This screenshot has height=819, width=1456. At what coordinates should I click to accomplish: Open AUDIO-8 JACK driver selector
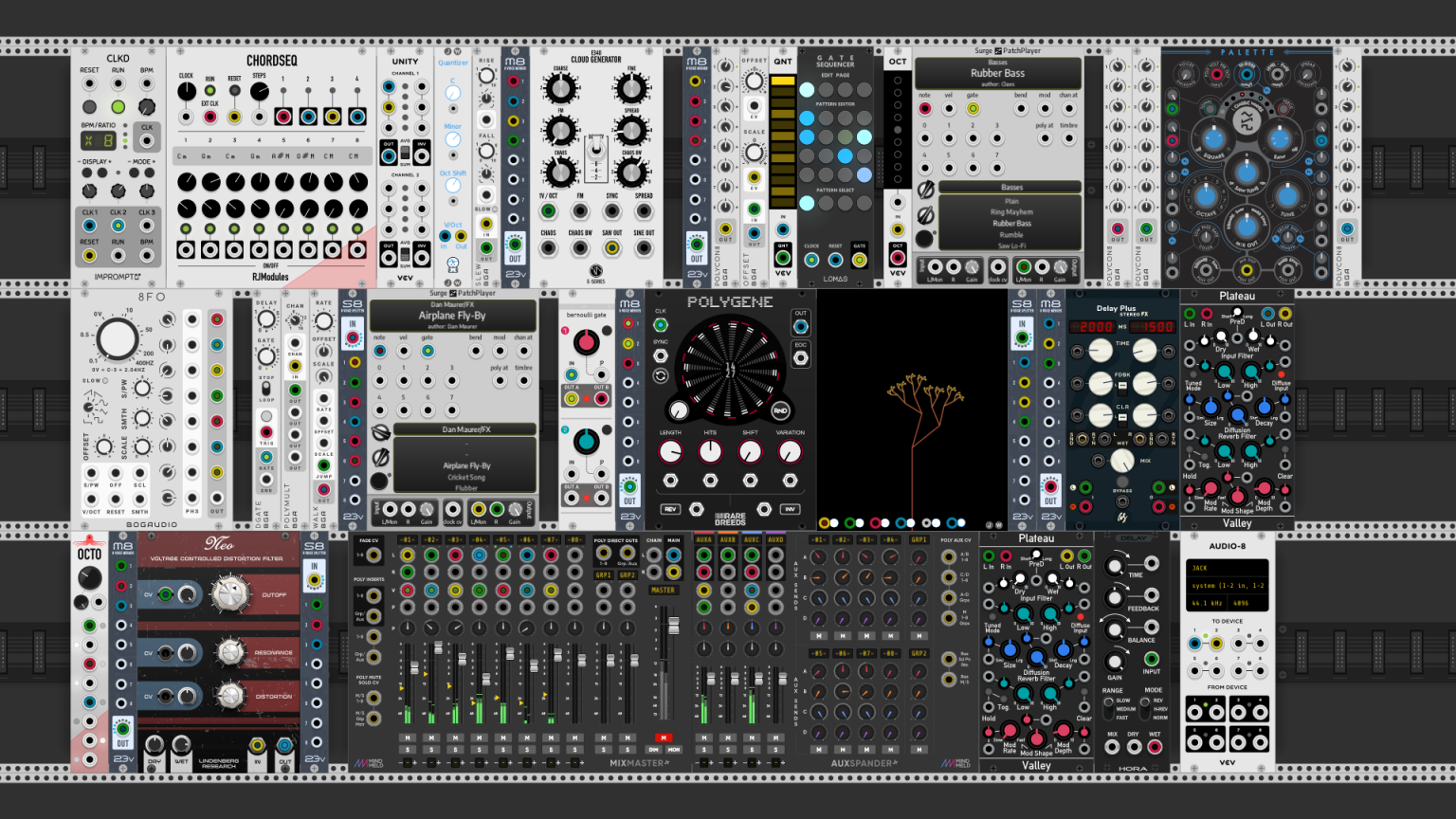1227,568
